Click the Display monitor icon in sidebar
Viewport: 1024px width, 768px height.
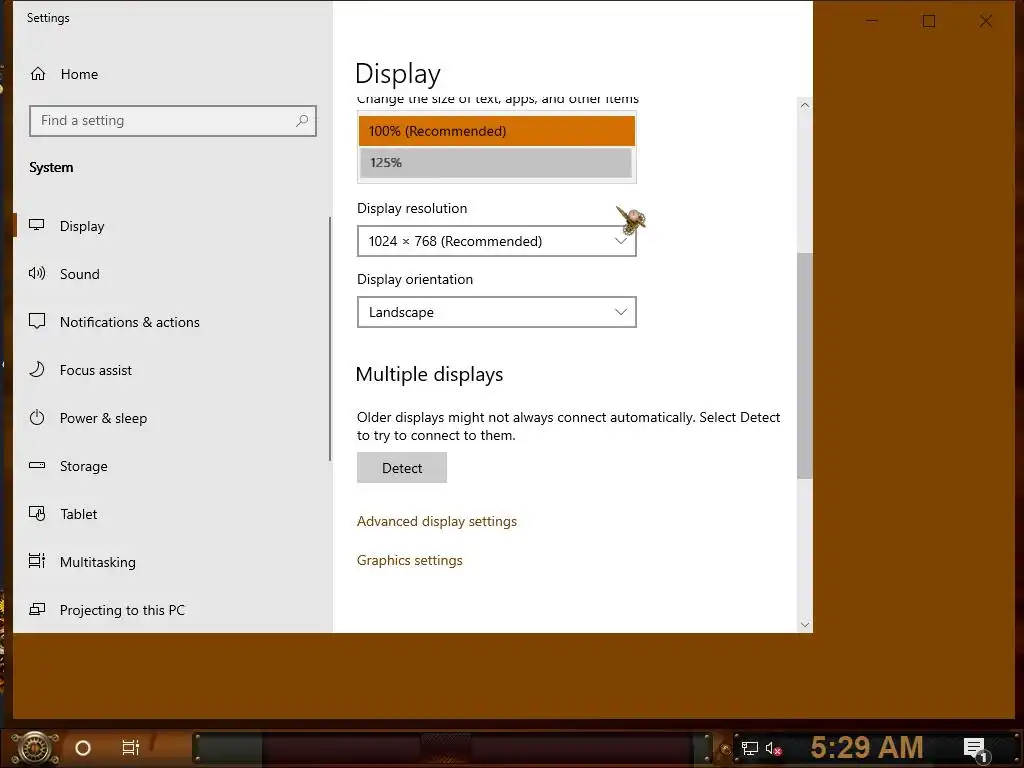37,225
